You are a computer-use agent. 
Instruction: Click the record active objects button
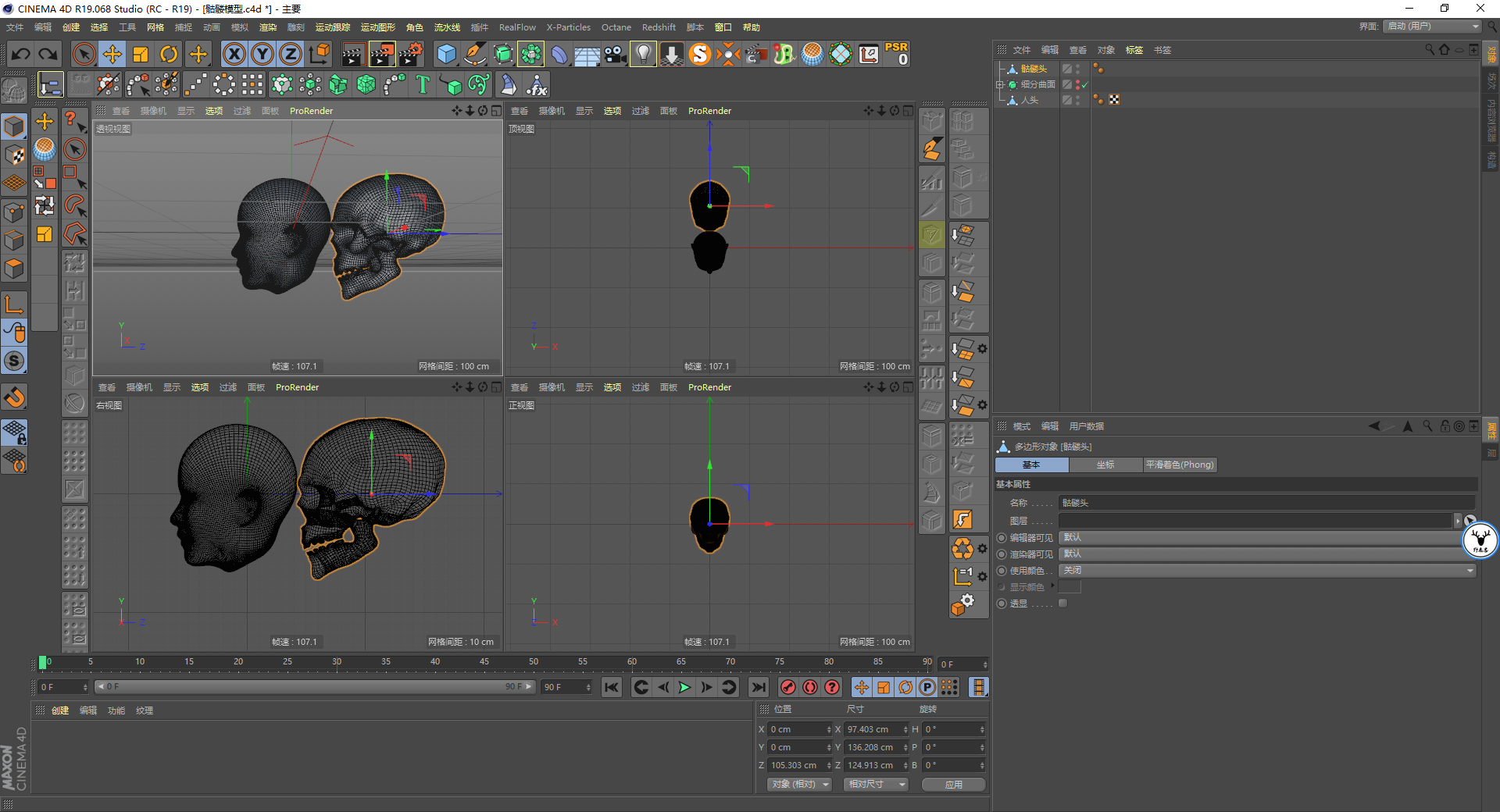[x=788, y=687]
